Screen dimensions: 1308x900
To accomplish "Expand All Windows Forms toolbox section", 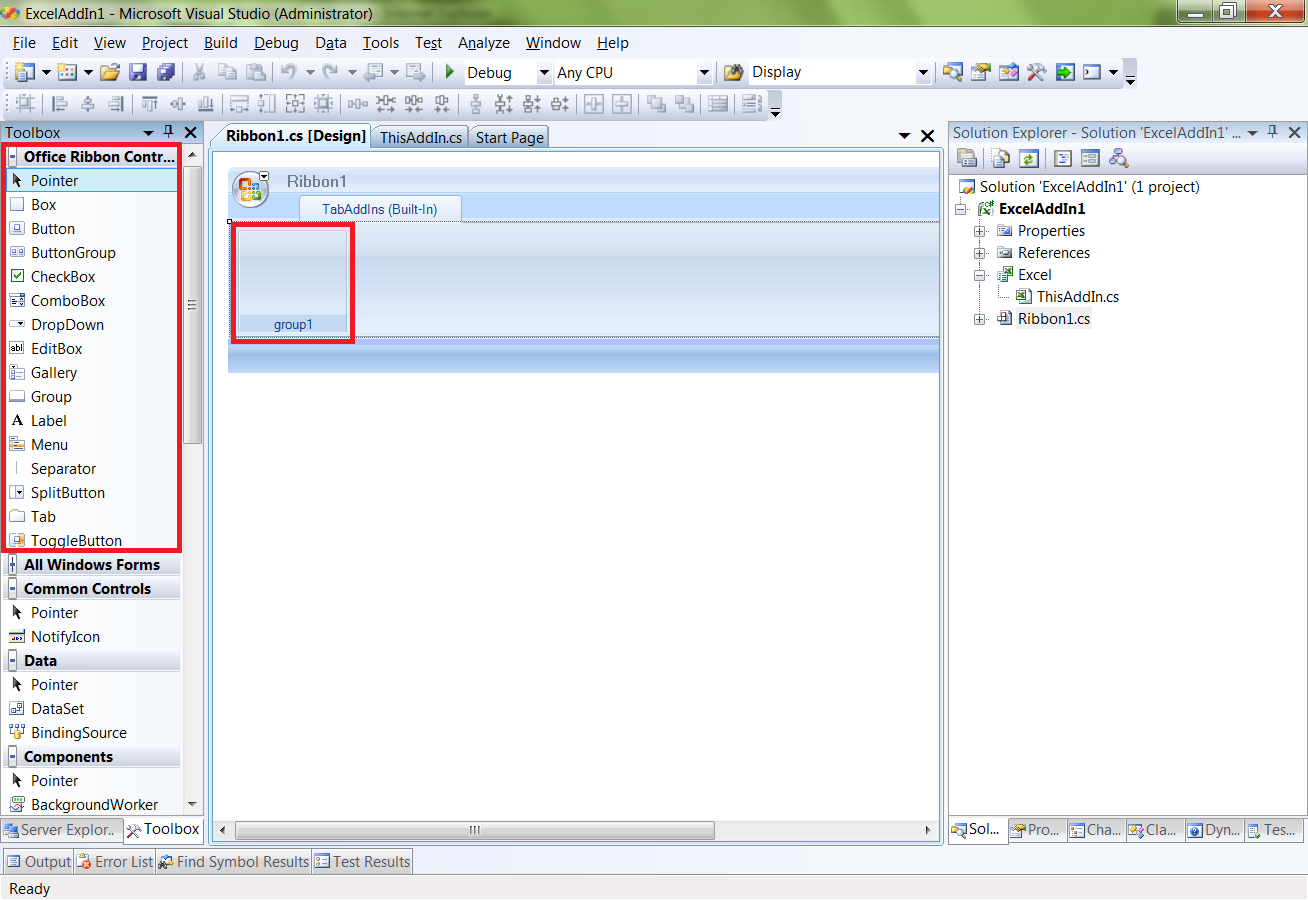I will 13,565.
